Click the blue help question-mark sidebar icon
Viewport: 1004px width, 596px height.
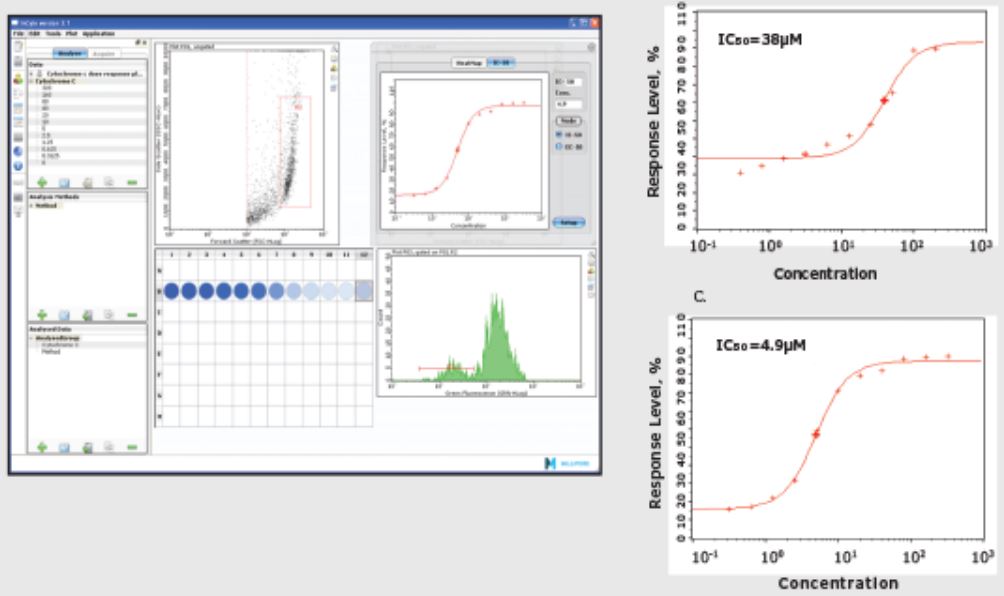pyautogui.click(x=18, y=166)
